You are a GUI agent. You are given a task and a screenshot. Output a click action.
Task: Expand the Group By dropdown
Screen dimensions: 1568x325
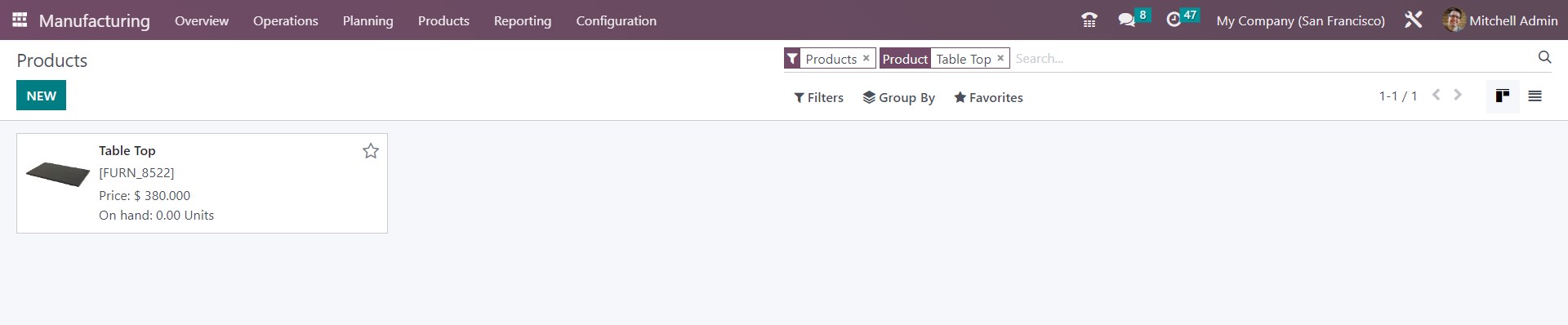point(898,97)
